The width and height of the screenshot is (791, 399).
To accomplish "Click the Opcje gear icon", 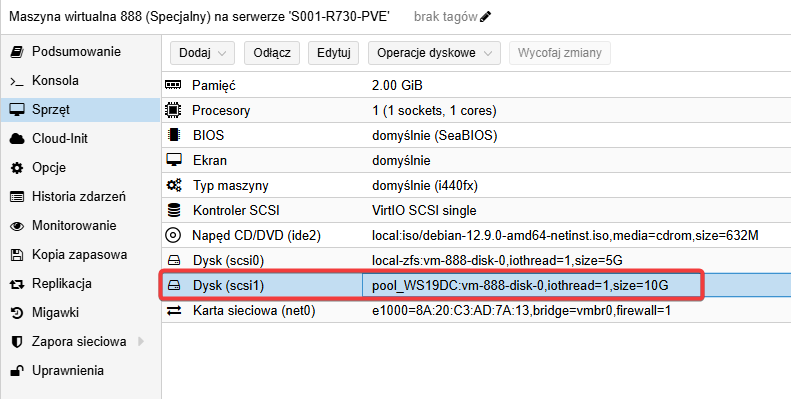I will pos(17,168).
